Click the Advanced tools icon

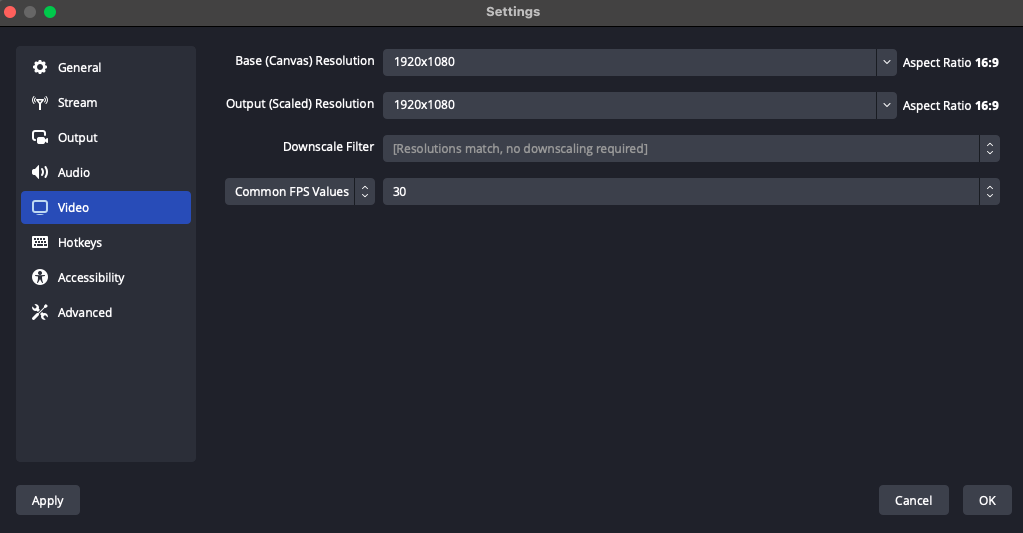pos(40,313)
